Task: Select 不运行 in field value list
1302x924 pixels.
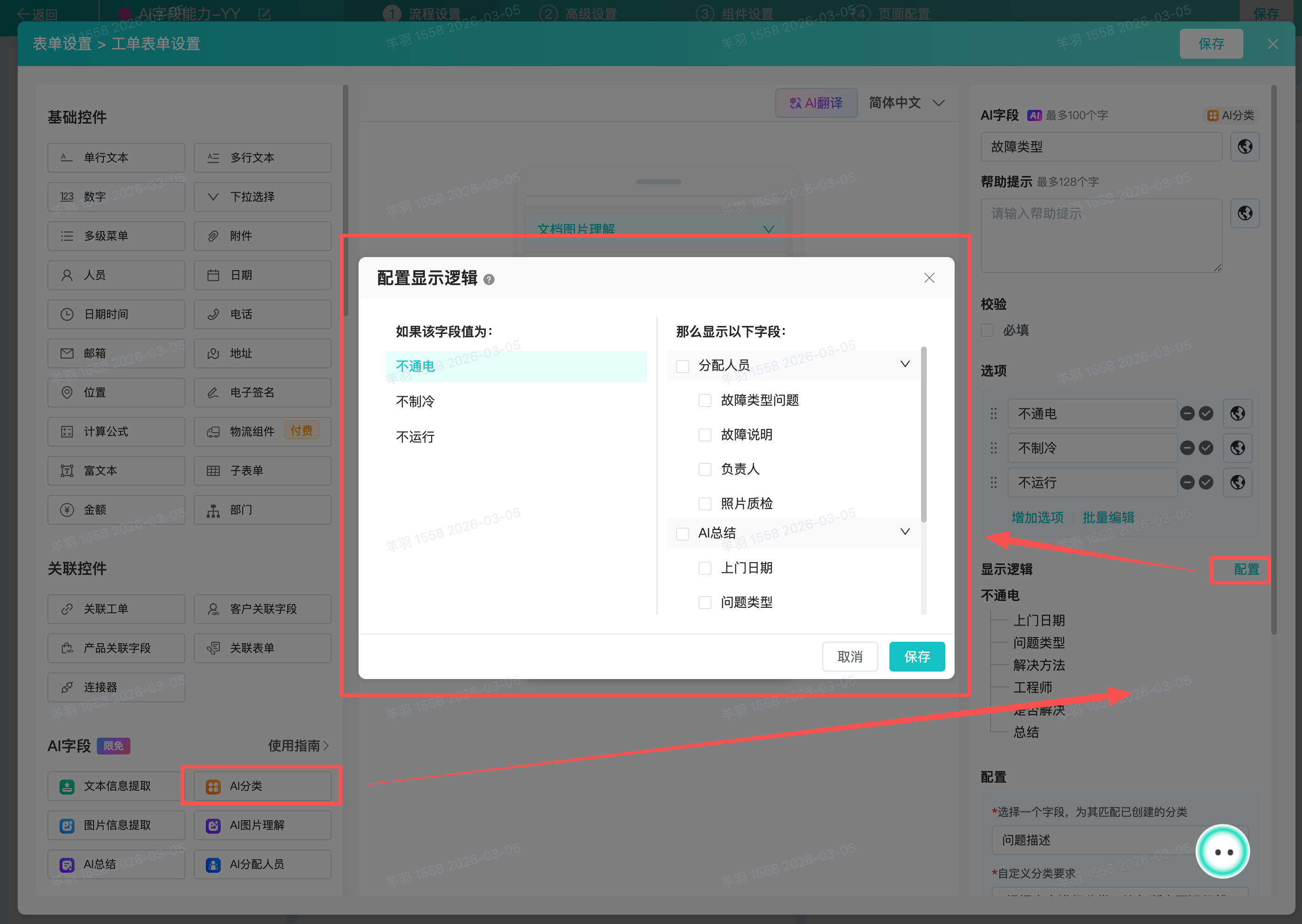Action: [415, 437]
